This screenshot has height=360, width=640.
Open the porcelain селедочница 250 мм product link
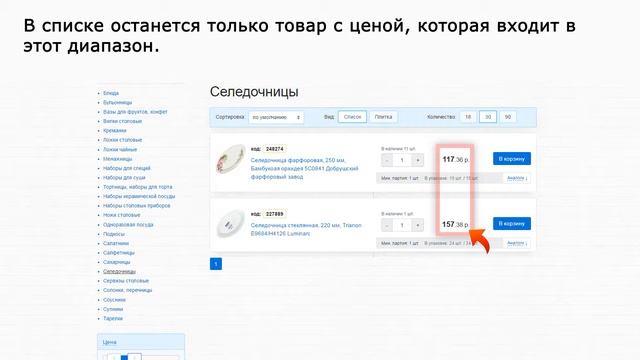pyautogui.click(x=304, y=169)
